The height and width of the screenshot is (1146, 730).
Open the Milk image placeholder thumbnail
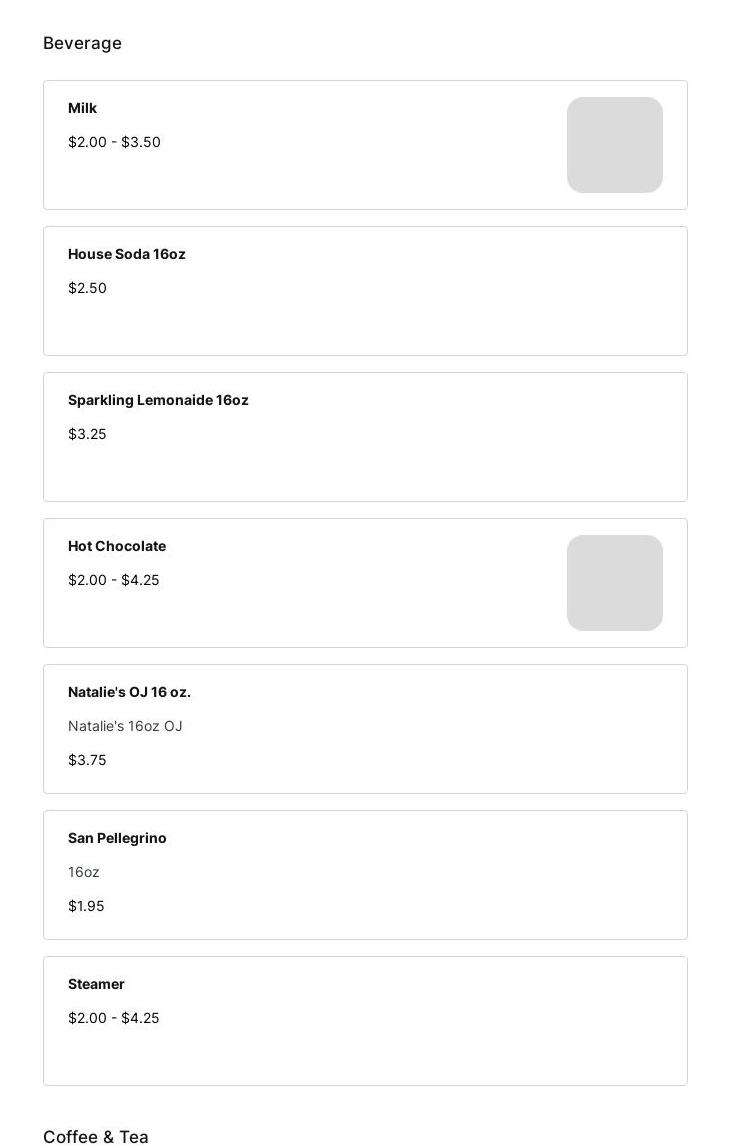point(614,145)
